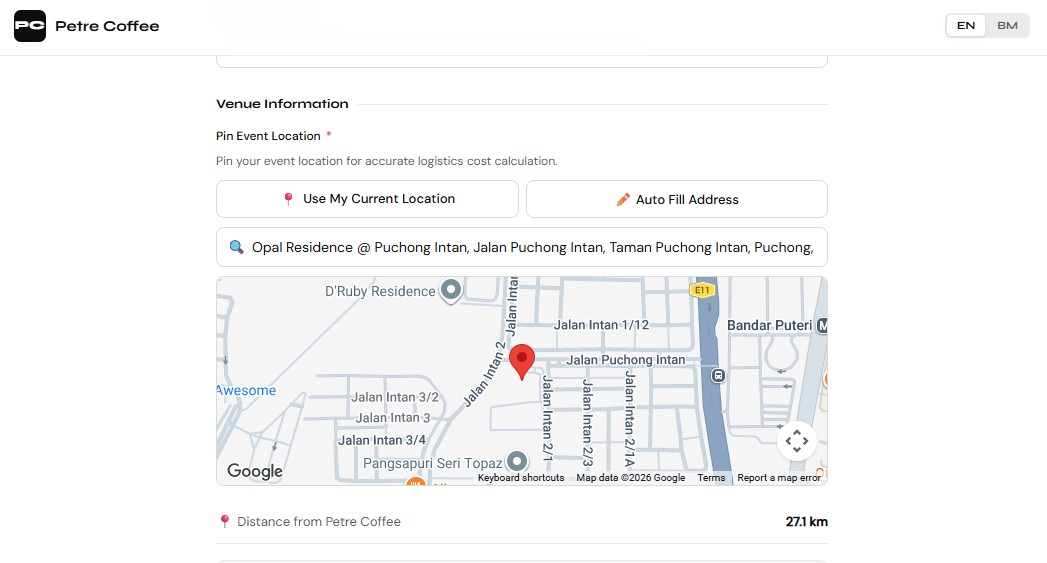Click the location search address field
1047x563 pixels.
coord(521,247)
